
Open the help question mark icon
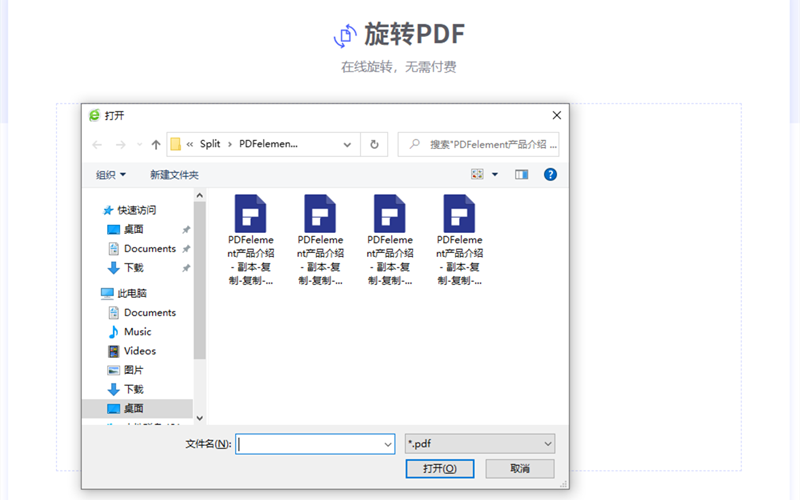click(x=550, y=174)
